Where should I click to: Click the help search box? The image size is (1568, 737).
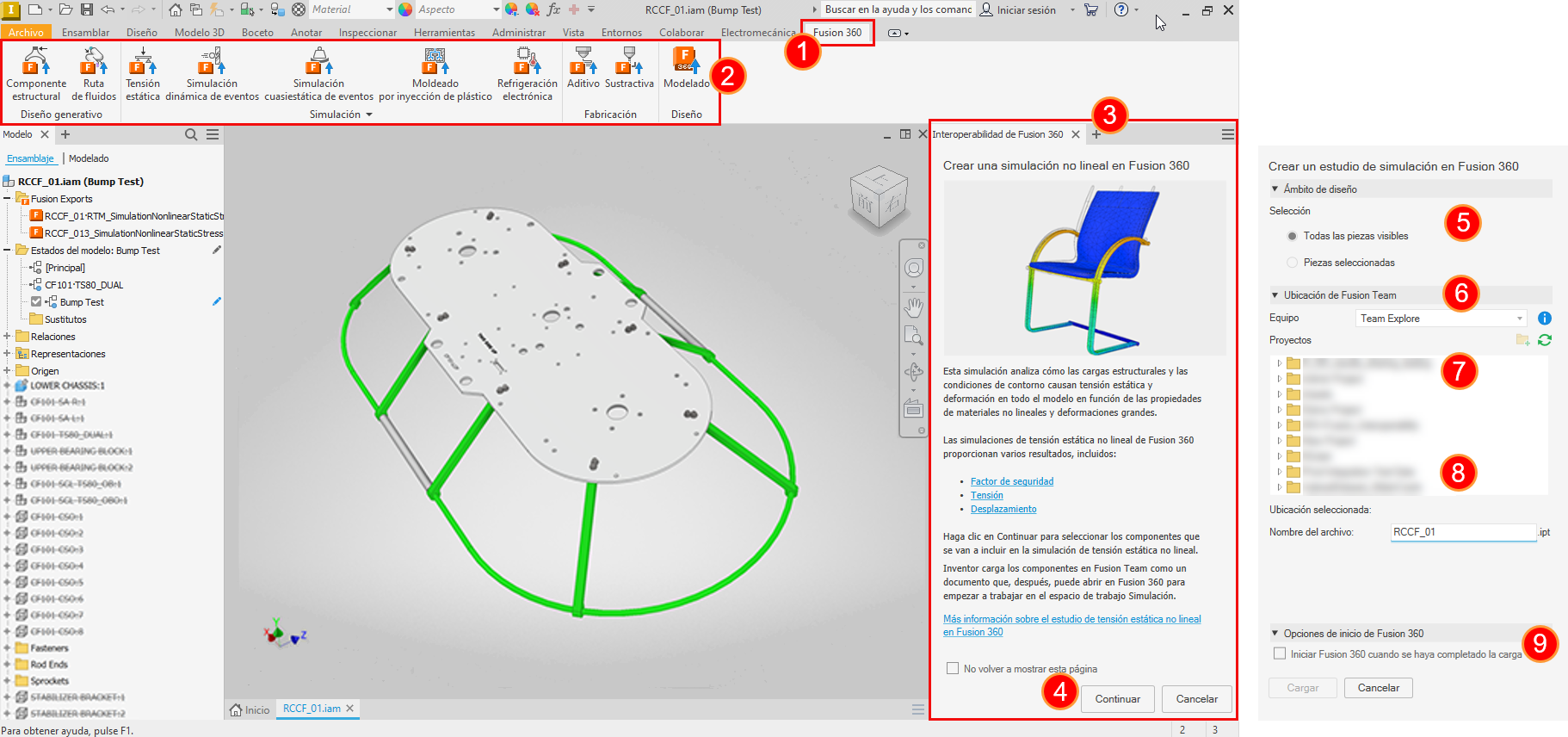pos(897,9)
